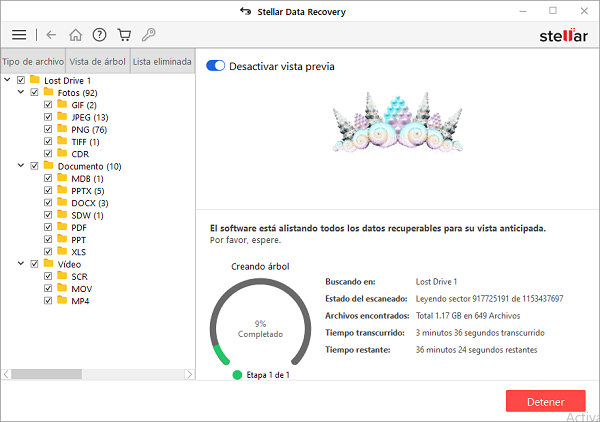Click the Fotos folder icon
Image resolution: width=600 pixels, height=422 pixels.
click(48, 92)
